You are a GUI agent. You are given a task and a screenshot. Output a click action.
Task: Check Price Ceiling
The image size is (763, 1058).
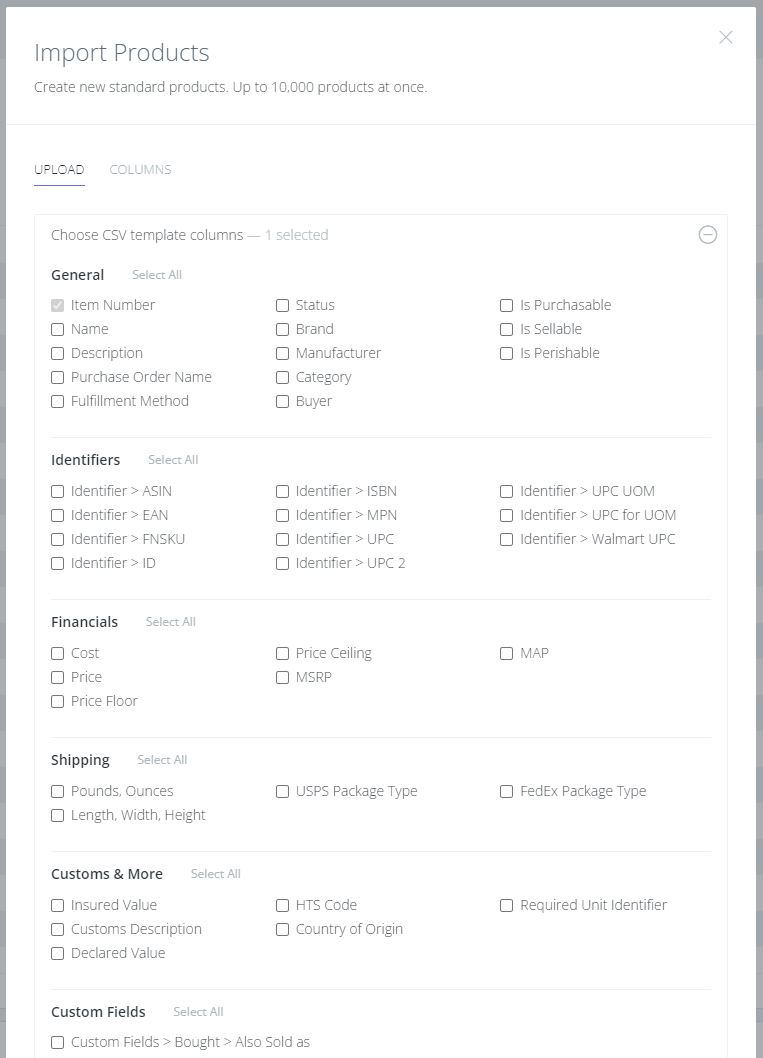coord(283,653)
